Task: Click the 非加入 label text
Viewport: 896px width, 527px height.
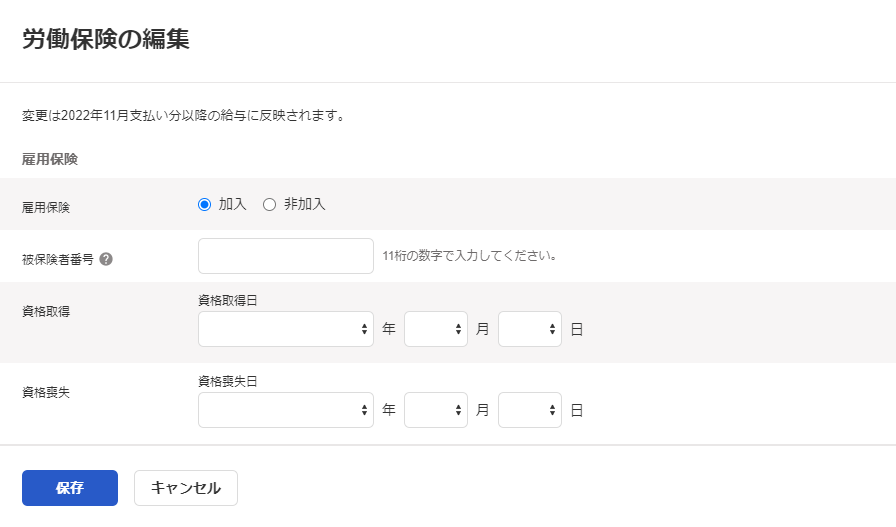Action: click(x=304, y=204)
